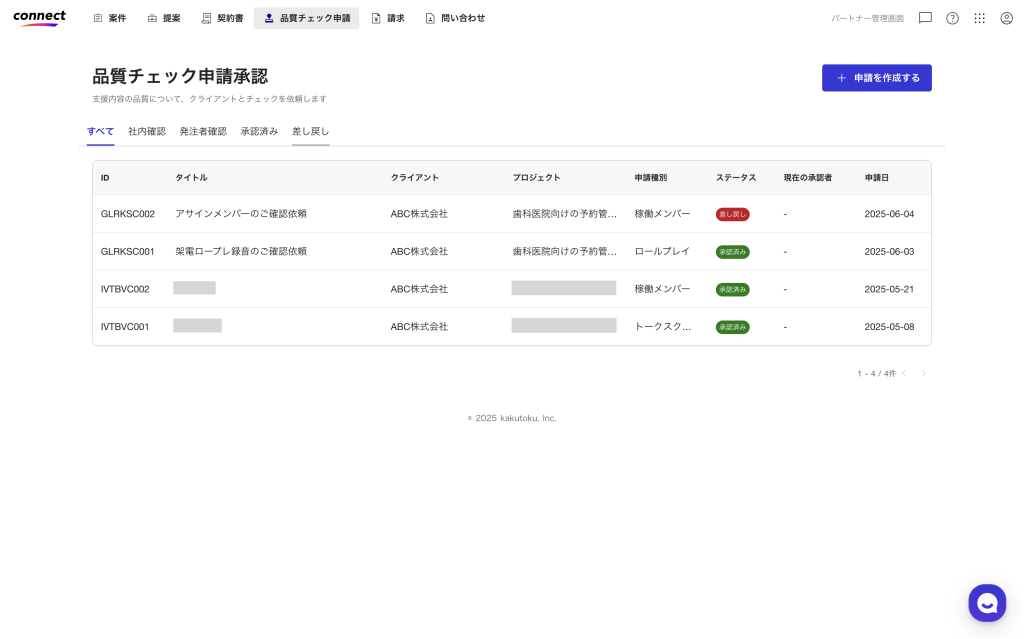The height and width of the screenshot is (639, 1024).
Task: Switch to the 社内確認 tab
Action: pos(147,131)
